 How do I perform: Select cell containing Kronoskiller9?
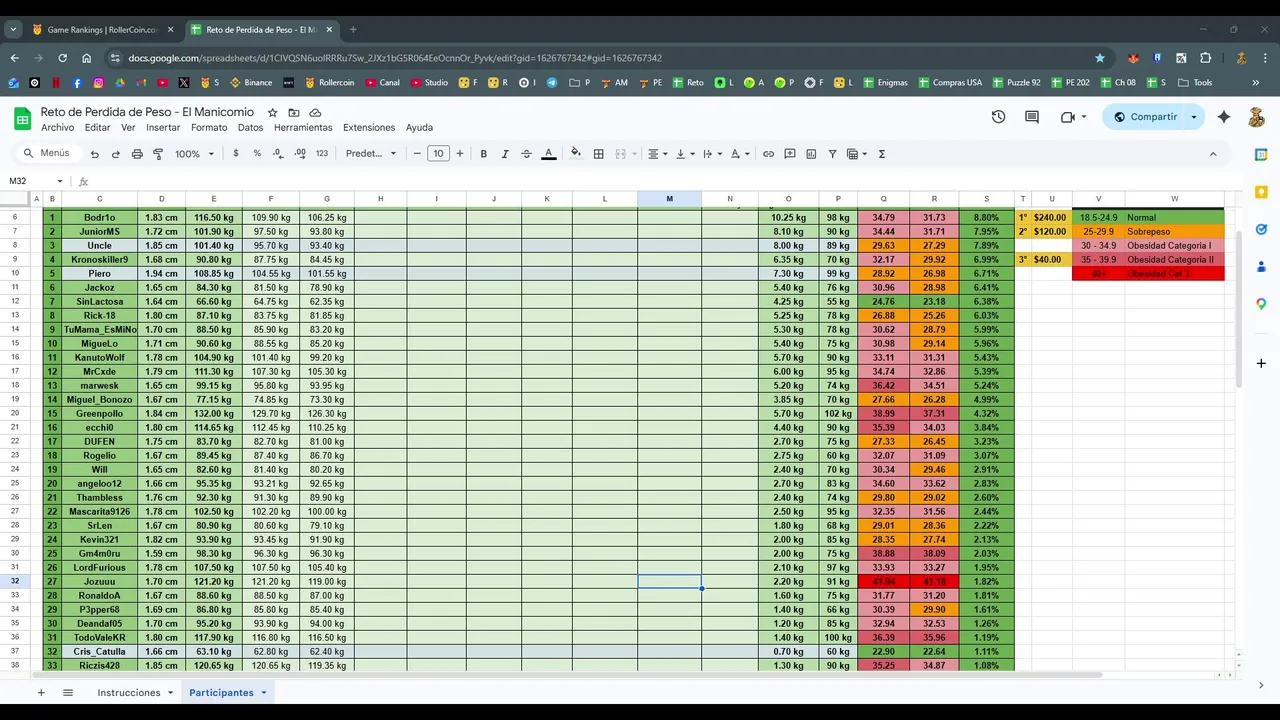pyautogui.click(x=99, y=260)
